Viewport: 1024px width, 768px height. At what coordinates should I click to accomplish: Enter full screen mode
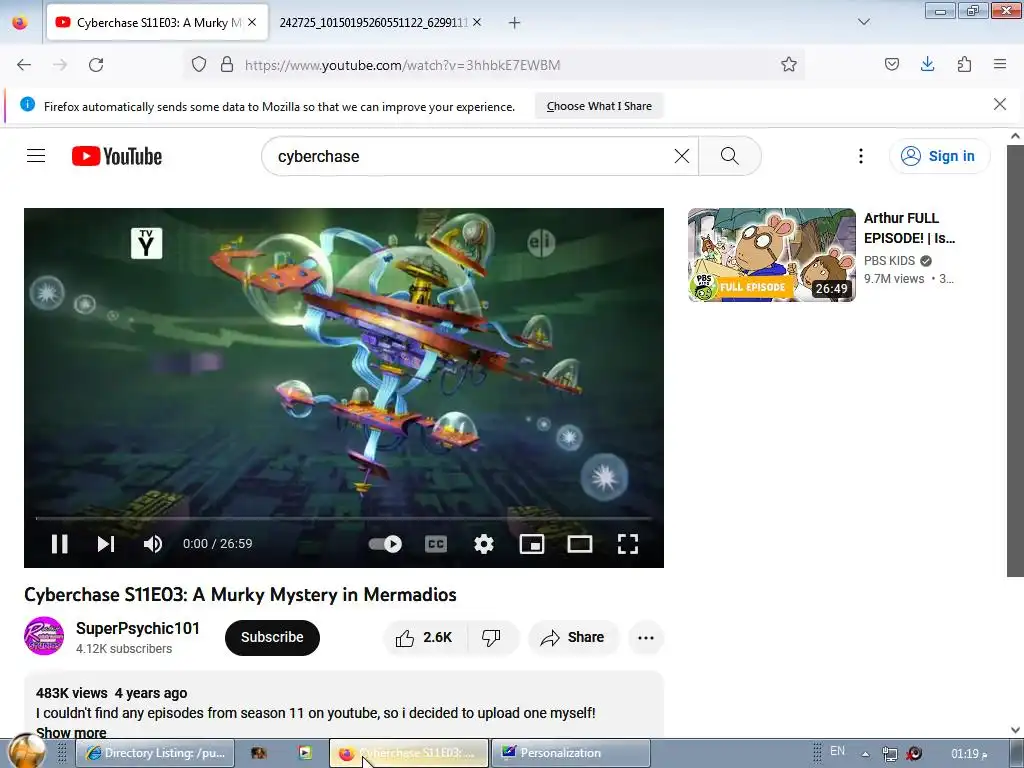[628, 544]
